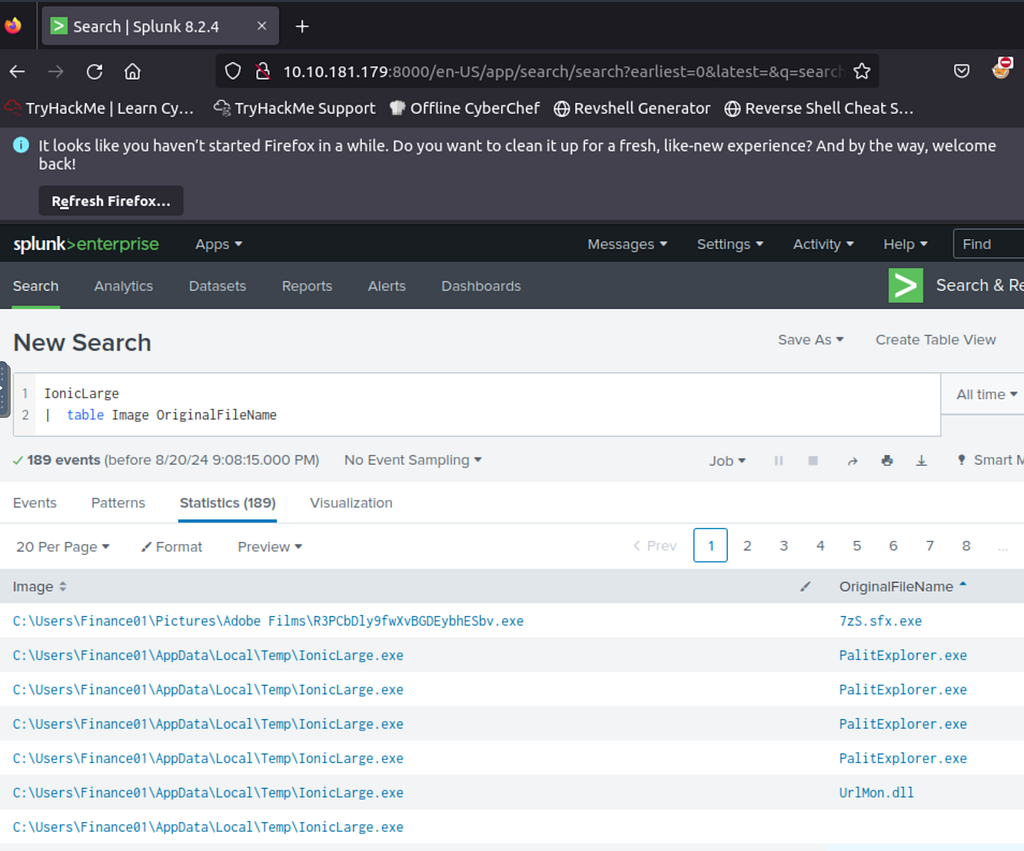Viewport: 1024px width, 851px height.
Task: Share the search job via arrow icon
Action: (x=852, y=461)
